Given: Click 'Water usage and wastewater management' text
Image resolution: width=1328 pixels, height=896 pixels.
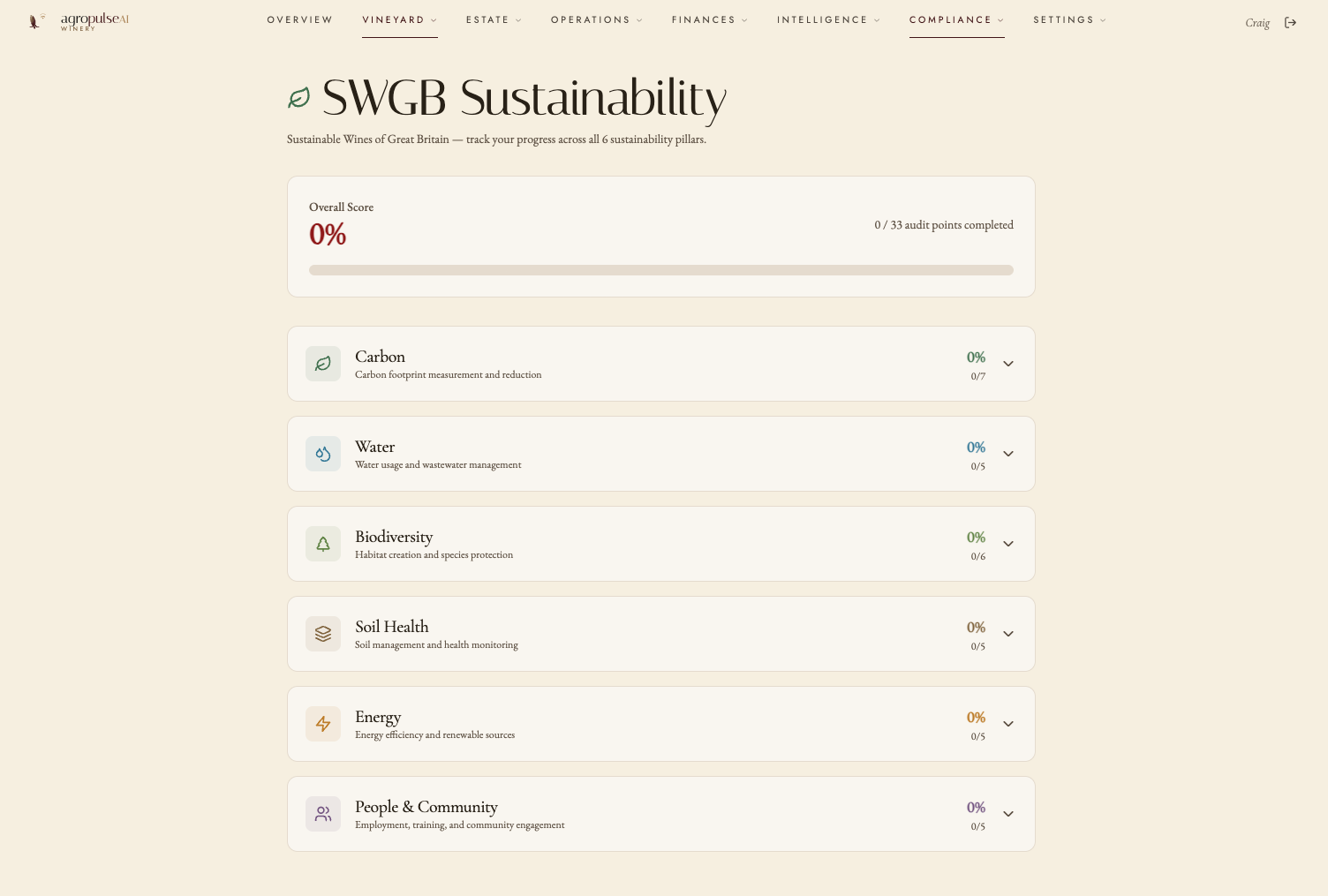Looking at the screenshot, I should coord(438,465).
